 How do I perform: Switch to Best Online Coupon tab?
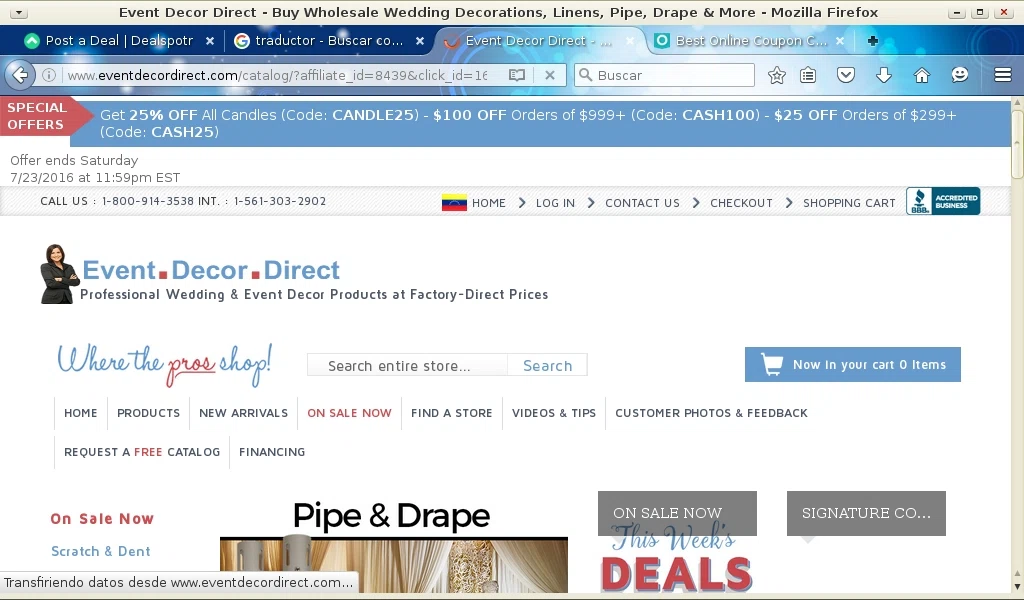tap(751, 40)
